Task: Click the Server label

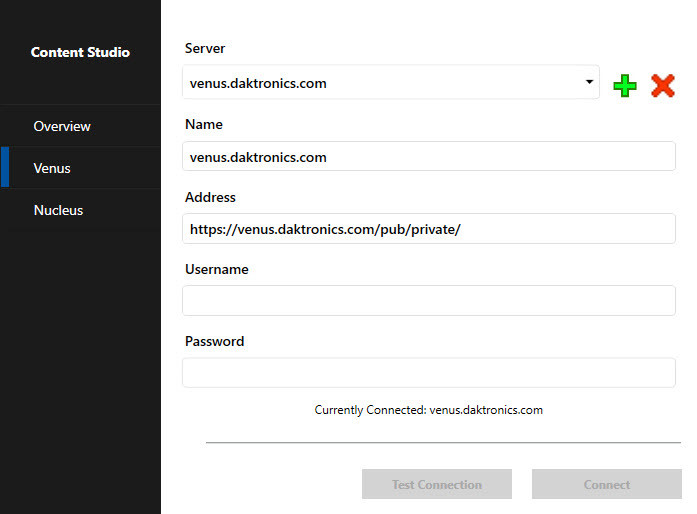Action: (x=205, y=48)
